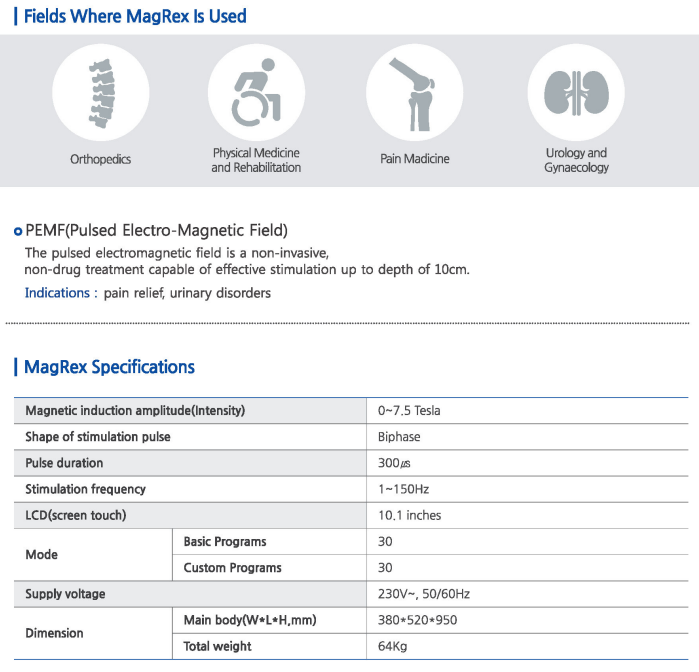Click the 'Pulse duration' cell
Image resolution: width=699 pixels, height=672 pixels.
tap(190, 463)
